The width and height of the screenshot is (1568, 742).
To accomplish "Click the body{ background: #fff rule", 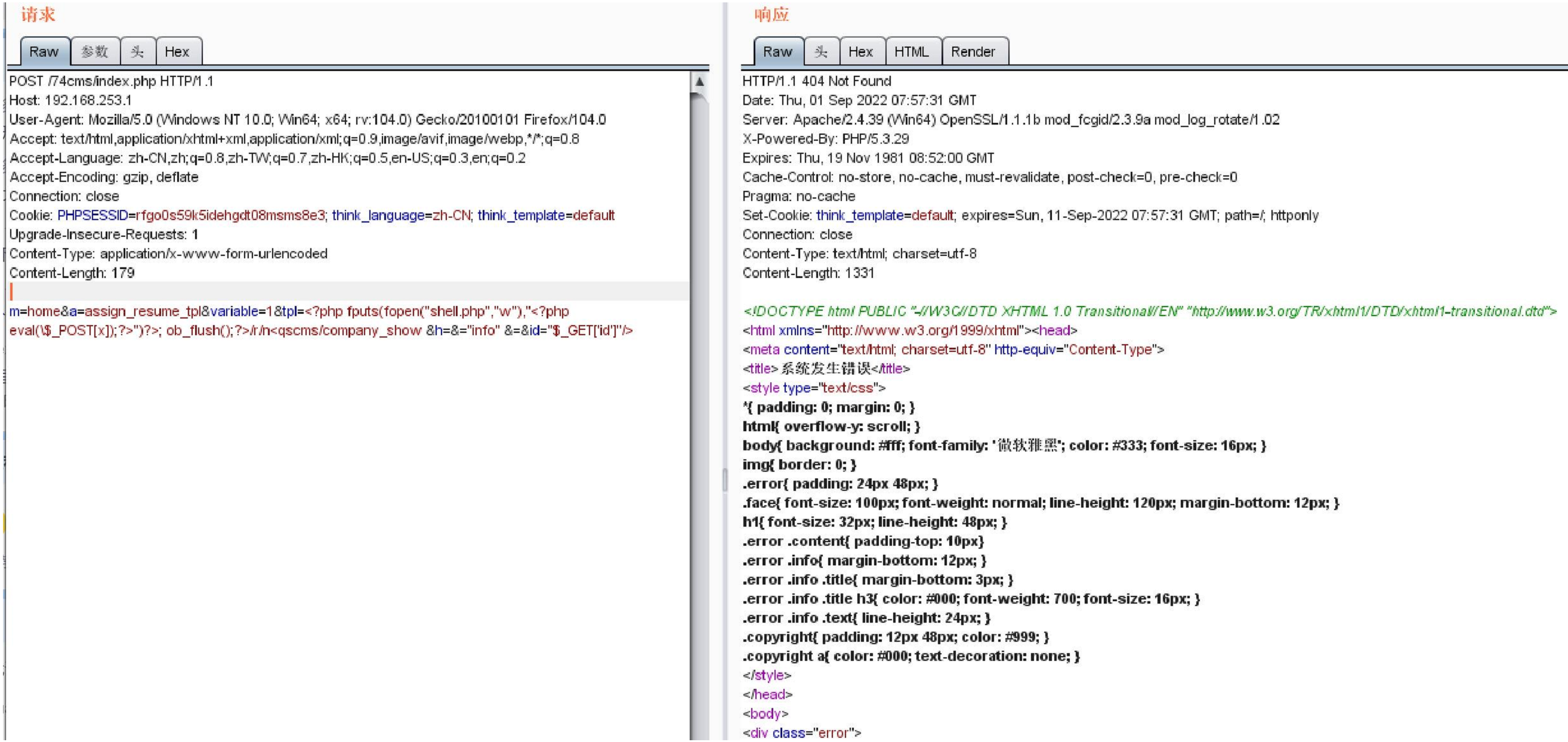I will pos(1004,446).
